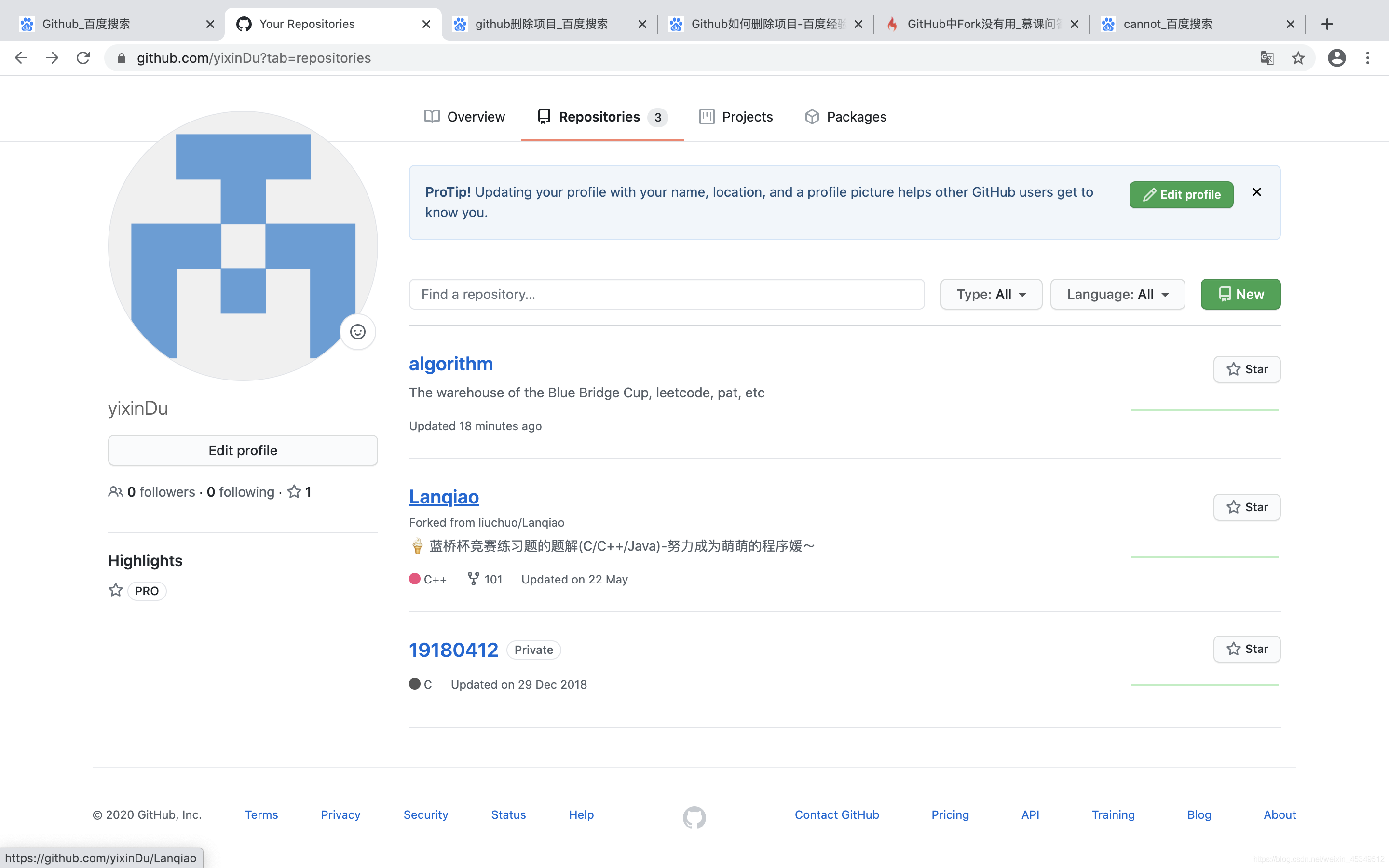The image size is (1389, 868).
Task: Open the Training footer link
Action: [1113, 814]
